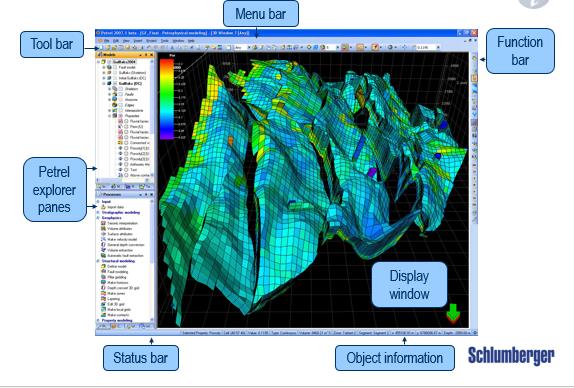Screen dimensions: 574x388
Task: Select the Test property radio button
Action: (126, 170)
